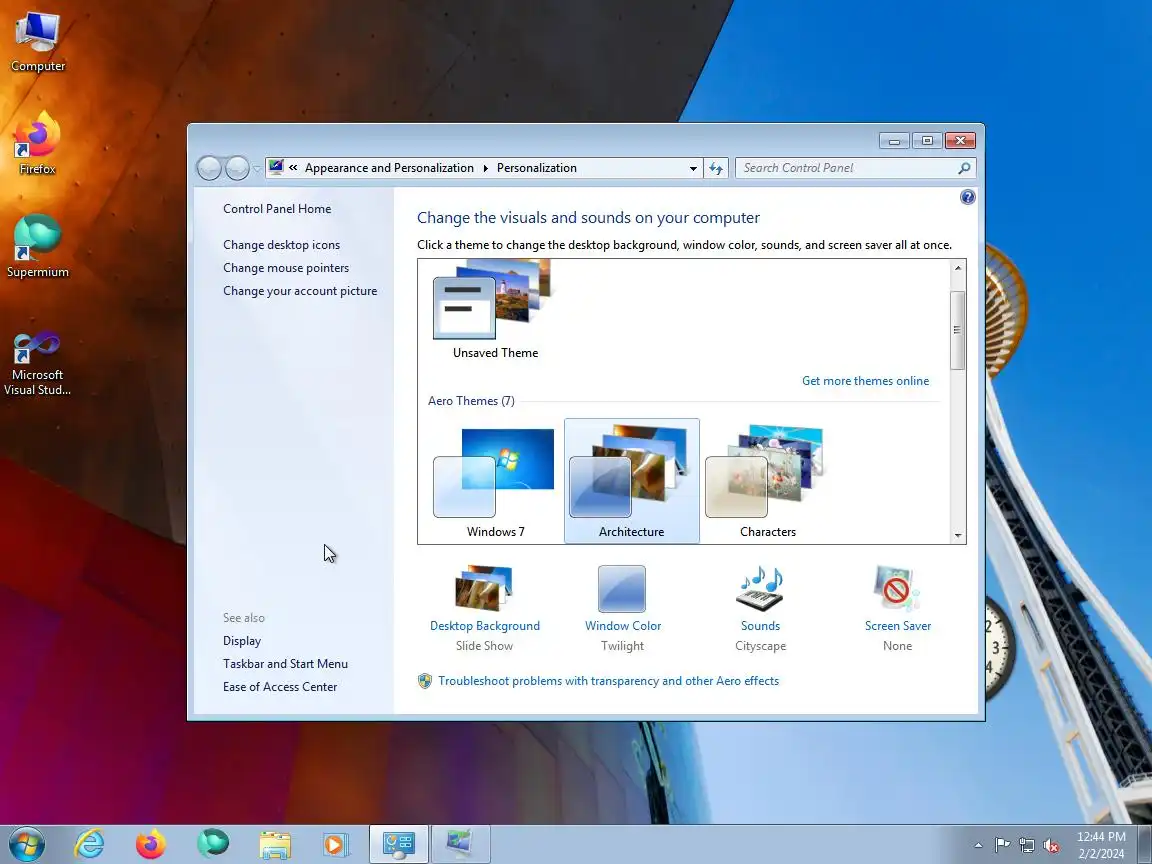The width and height of the screenshot is (1152, 864).
Task: Open the Display link
Action: point(242,641)
